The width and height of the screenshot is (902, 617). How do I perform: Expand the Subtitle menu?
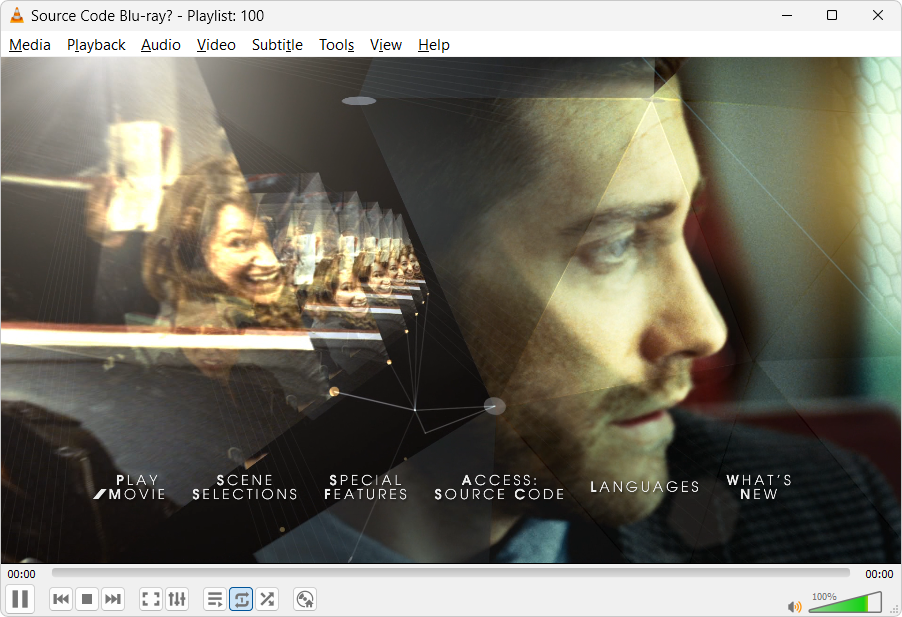coord(277,45)
